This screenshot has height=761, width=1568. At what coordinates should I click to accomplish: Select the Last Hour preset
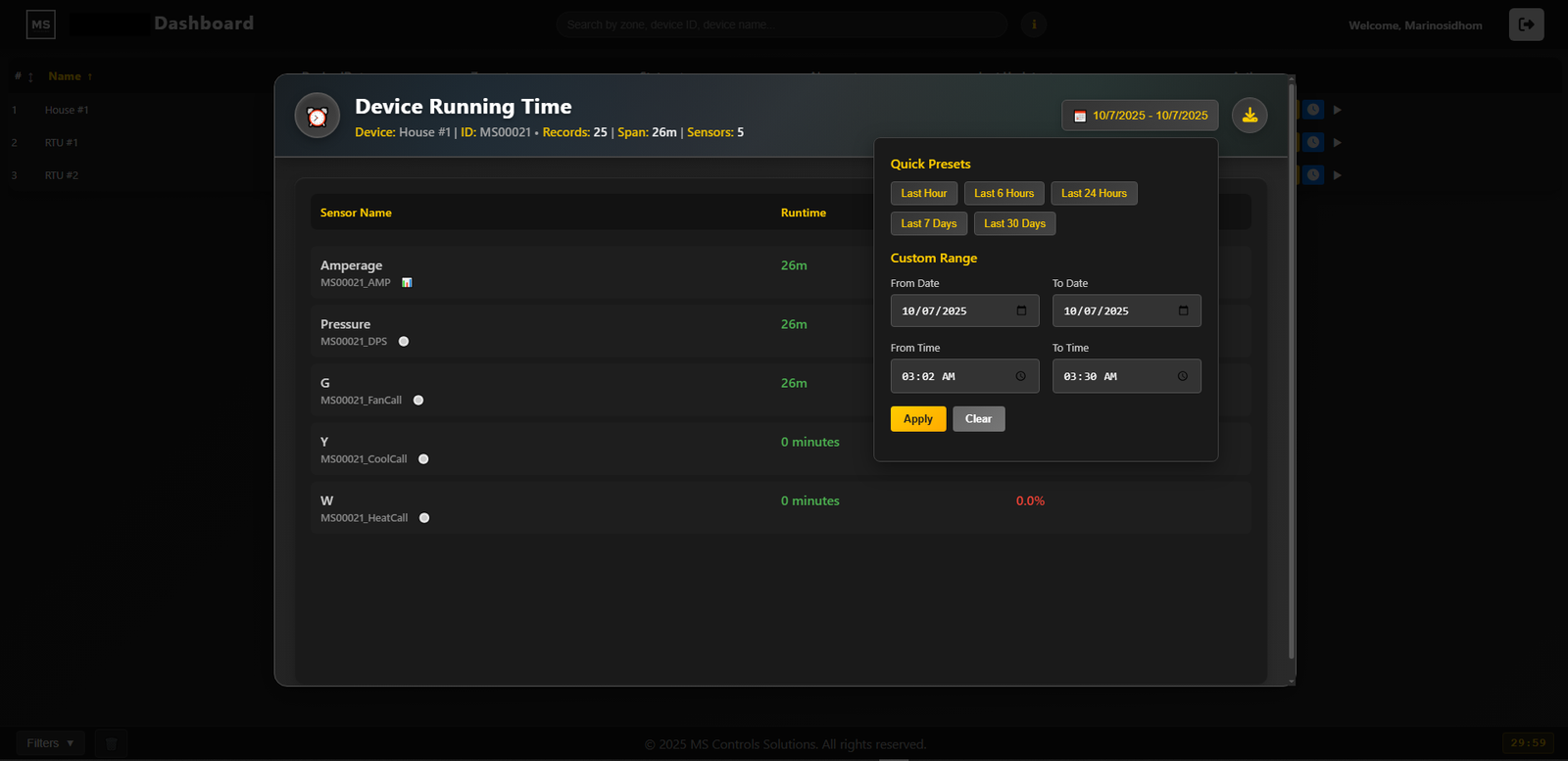(924, 194)
